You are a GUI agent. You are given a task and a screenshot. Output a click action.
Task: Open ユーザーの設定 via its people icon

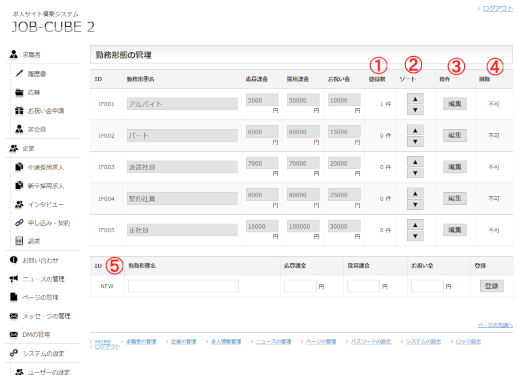19,372
